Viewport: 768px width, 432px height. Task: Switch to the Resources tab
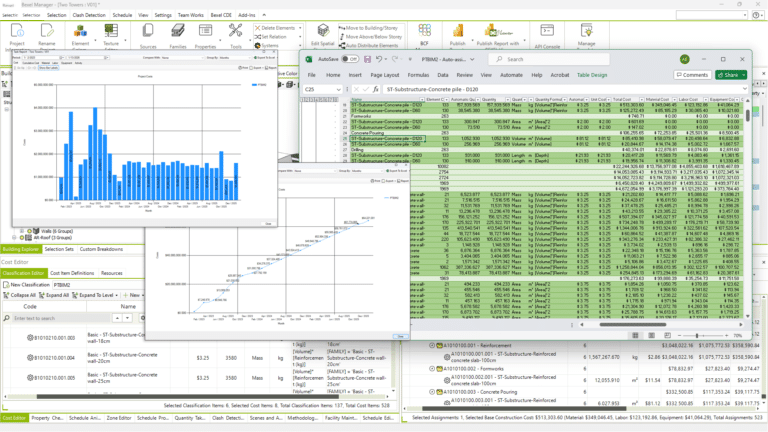coord(112,273)
